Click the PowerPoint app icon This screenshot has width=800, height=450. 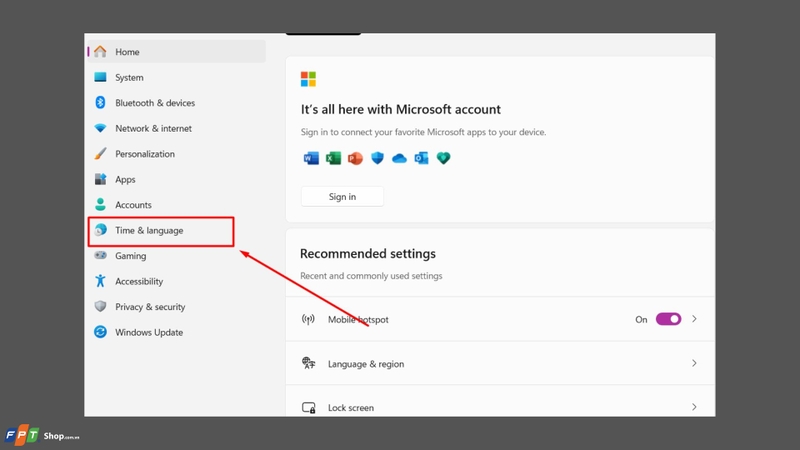(355, 158)
